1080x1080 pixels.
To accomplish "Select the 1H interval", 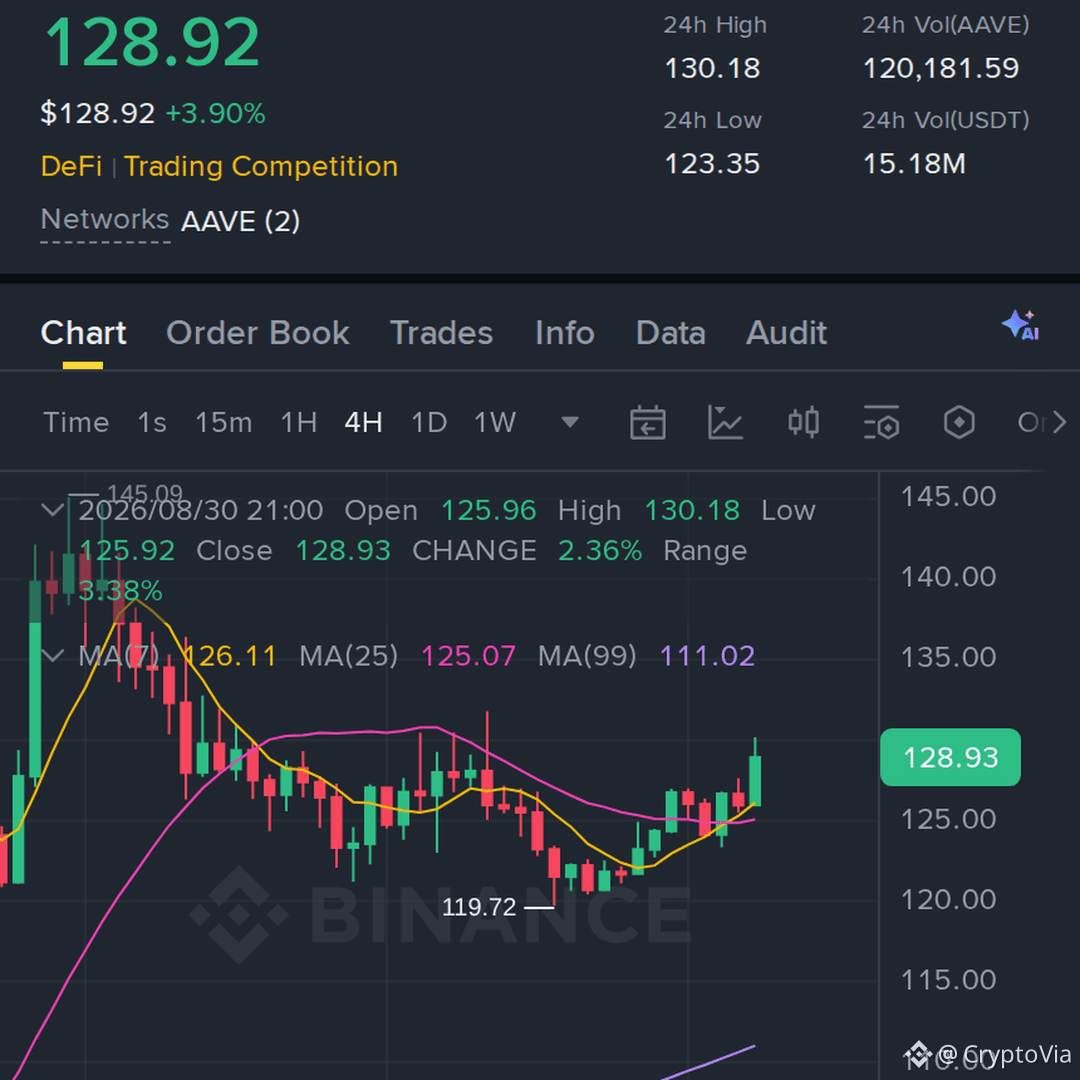I will point(299,422).
